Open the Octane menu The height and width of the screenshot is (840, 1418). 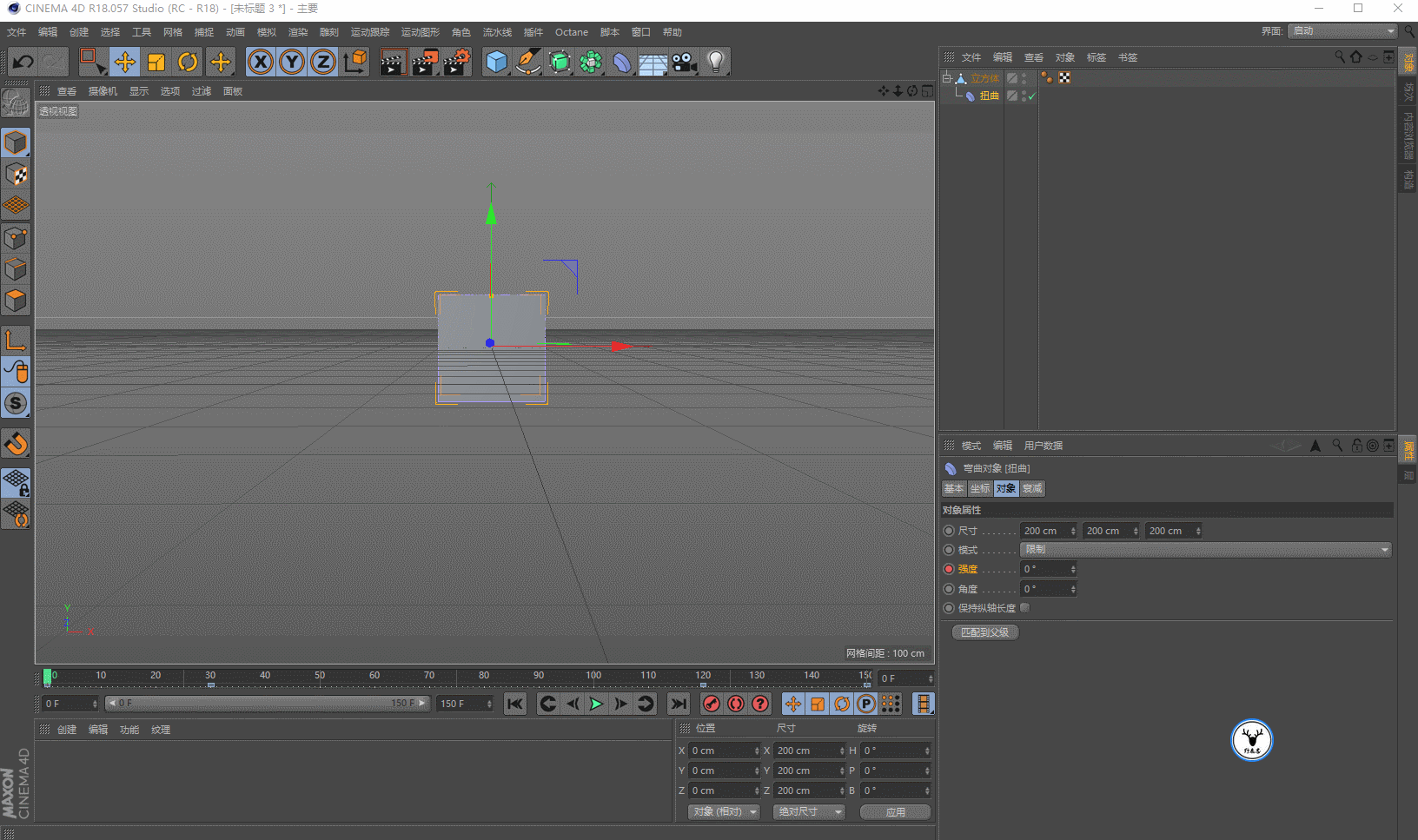[x=572, y=32]
